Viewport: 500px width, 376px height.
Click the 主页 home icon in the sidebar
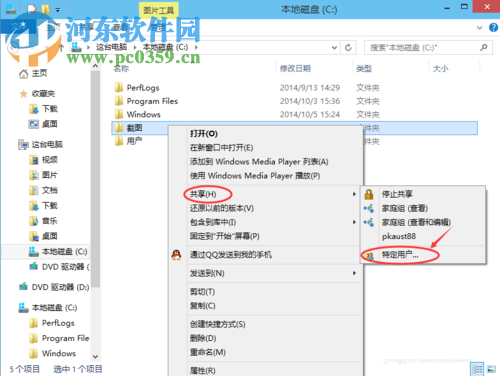click(x=23, y=74)
